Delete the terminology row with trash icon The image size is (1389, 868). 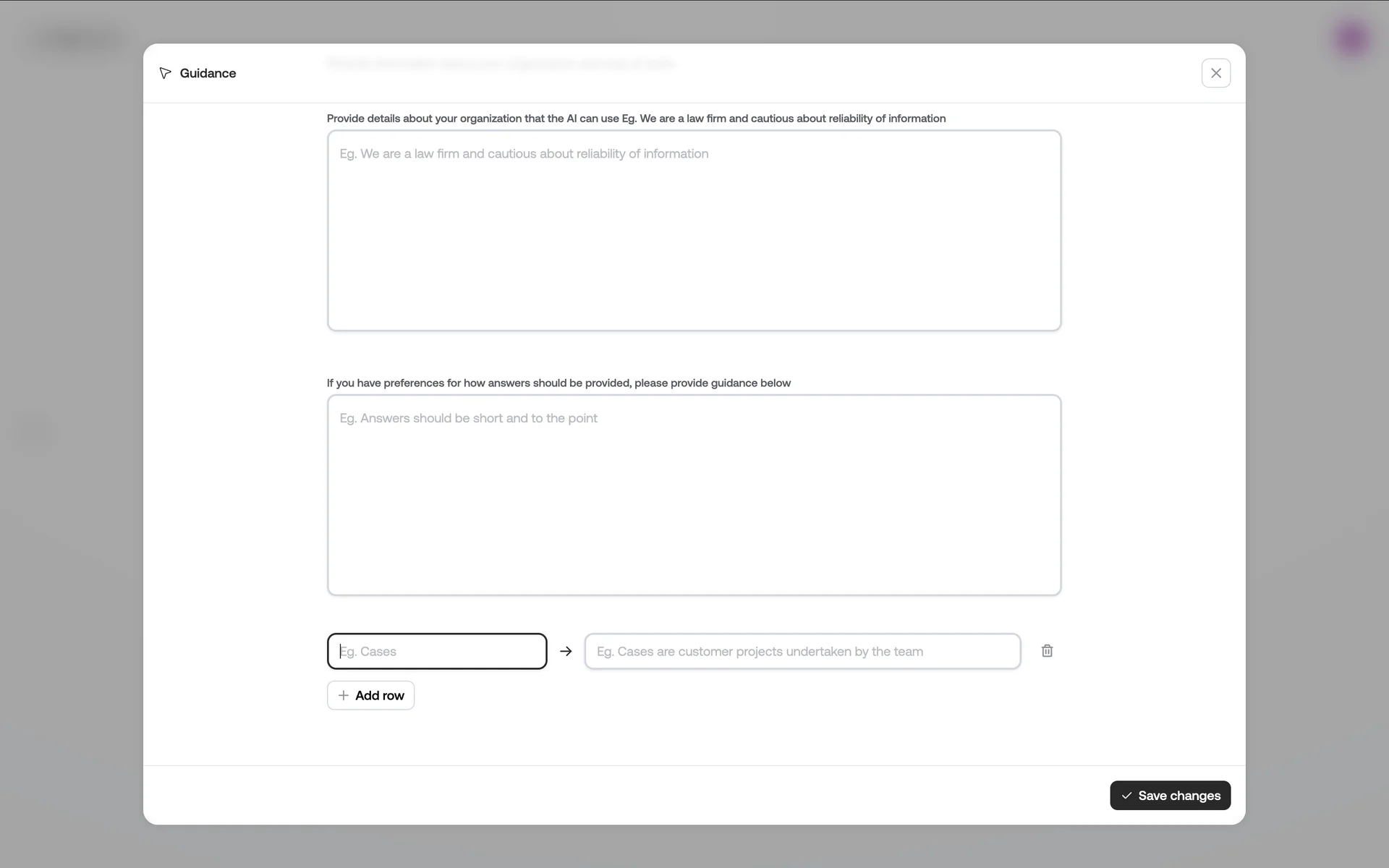click(x=1047, y=651)
